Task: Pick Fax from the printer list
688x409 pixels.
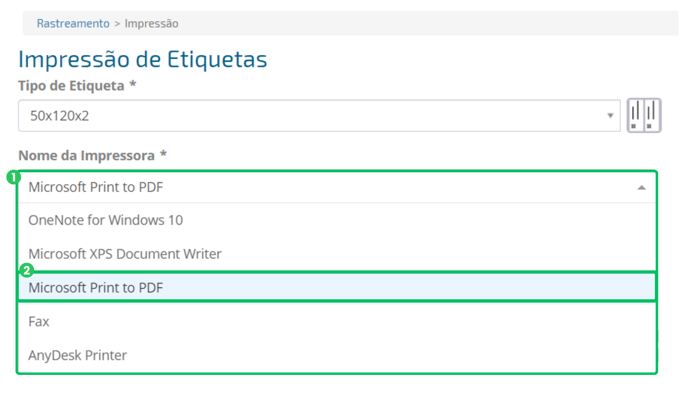Action: pos(337,321)
